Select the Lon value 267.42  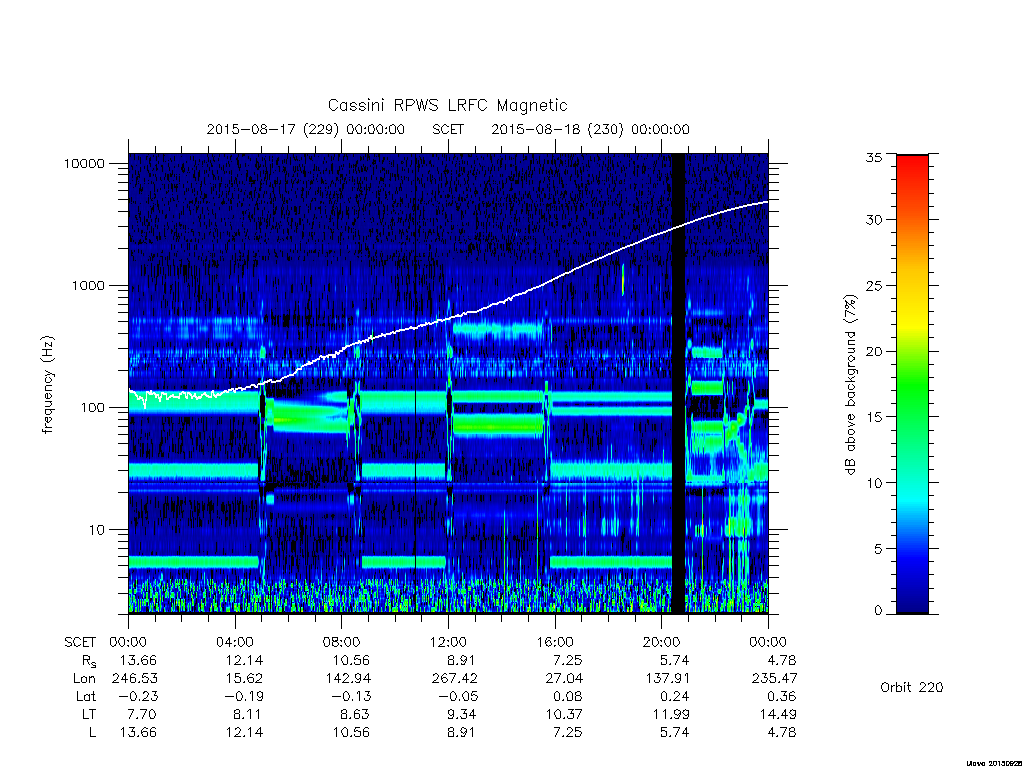click(x=455, y=679)
